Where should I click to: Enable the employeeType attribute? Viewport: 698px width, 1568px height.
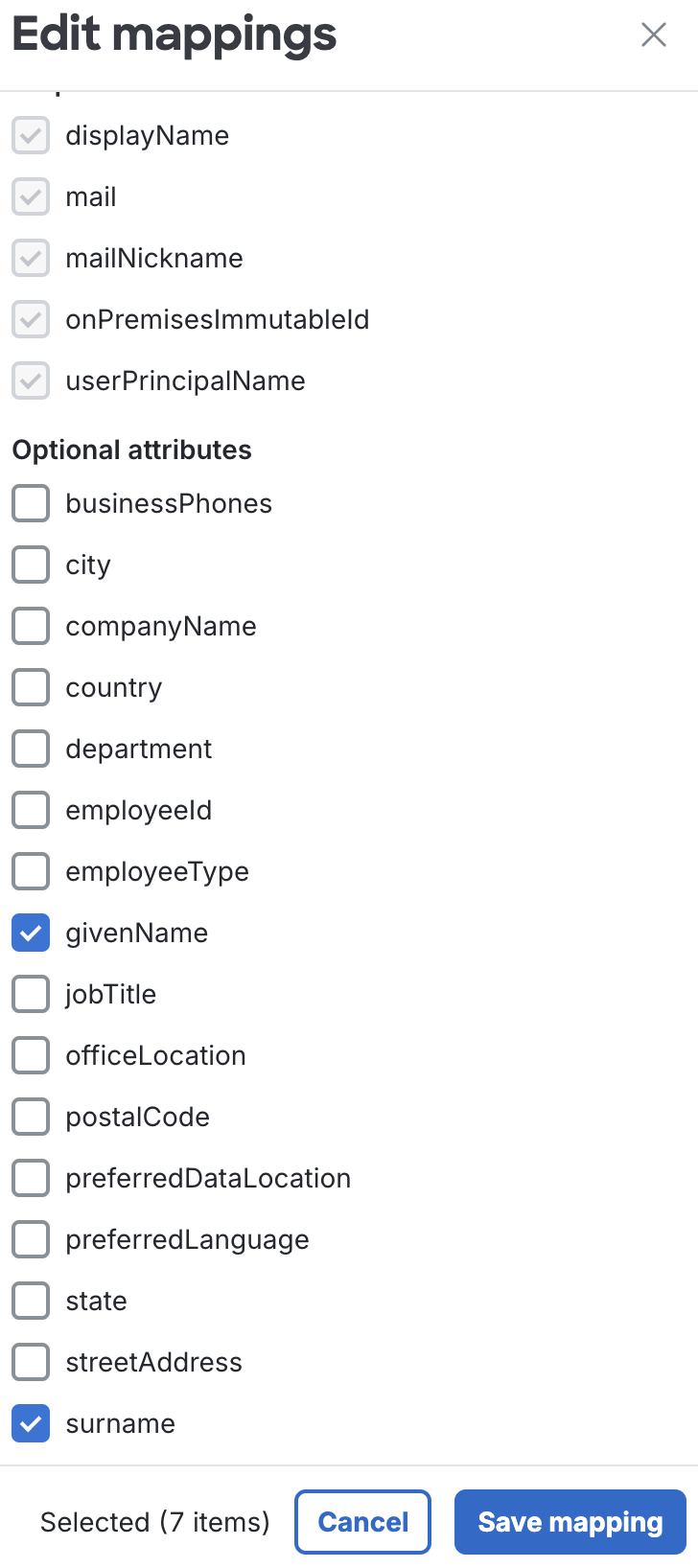click(31, 871)
